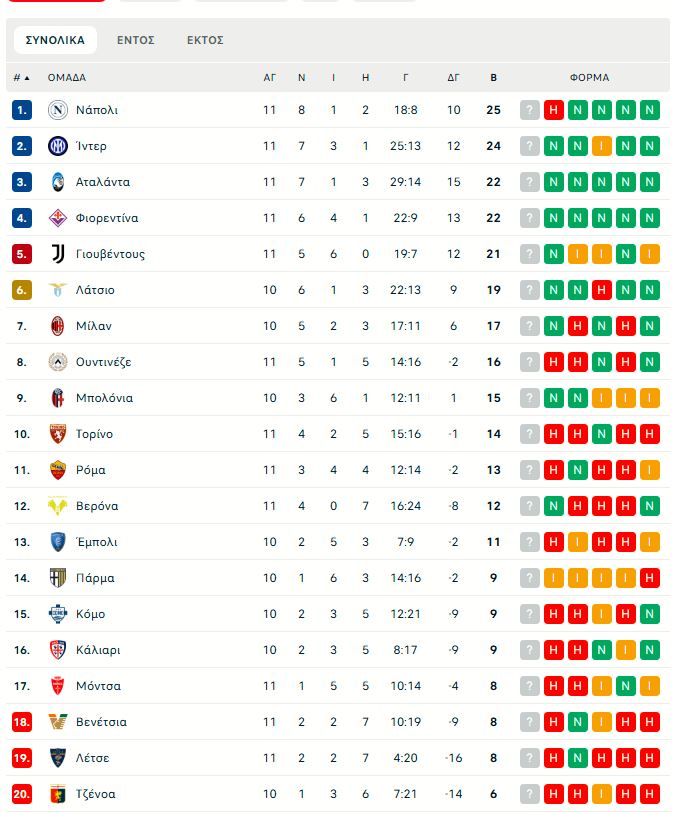
Task: Open the Μπολόνια team link
Action: 104,398
